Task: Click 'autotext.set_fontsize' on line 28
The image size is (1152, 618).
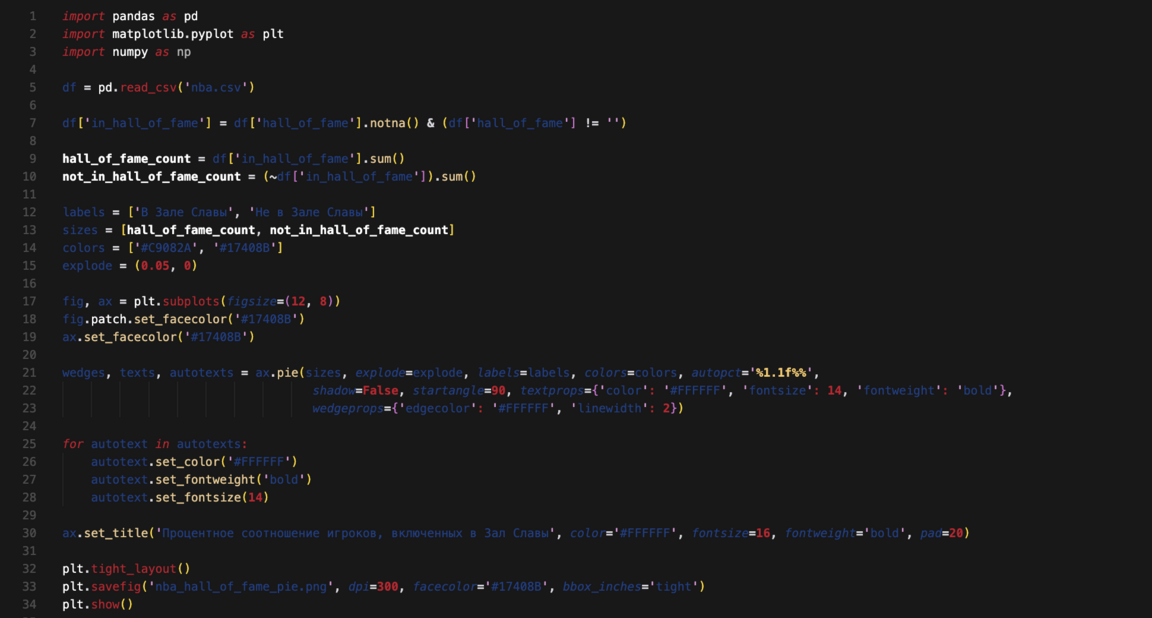Action: tap(166, 497)
